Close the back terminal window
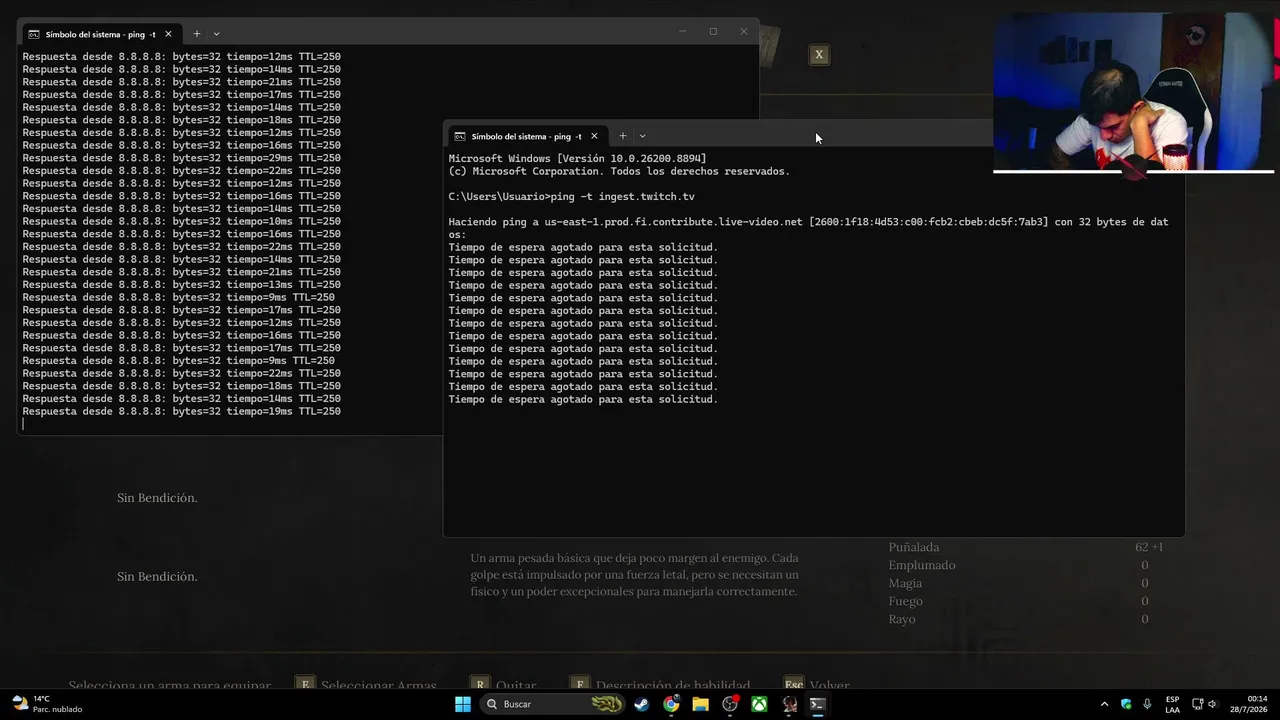 pyautogui.click(x=743, y=32)
